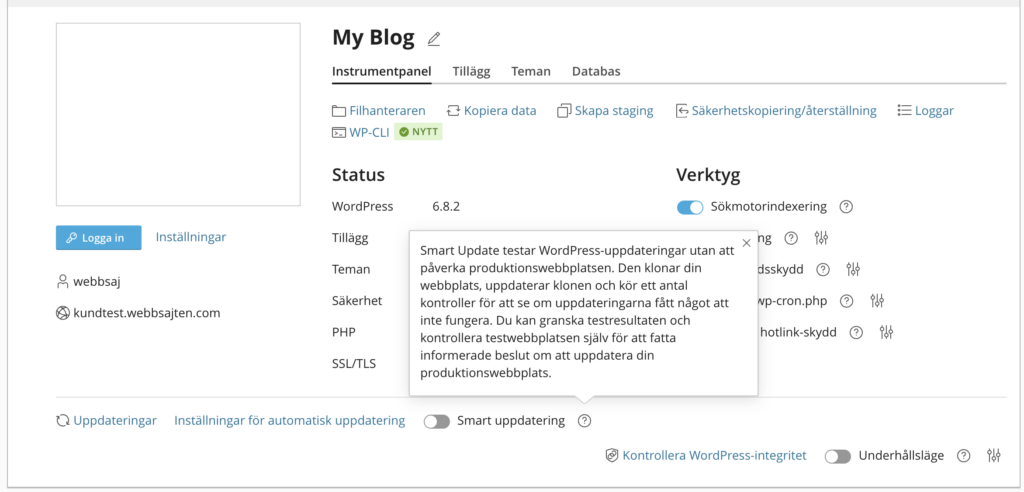Open settings sliders for 'dsskydd' row
The width and height of the screenshot is (1024, 492).
pyautogui.click(x=853, y=269)
